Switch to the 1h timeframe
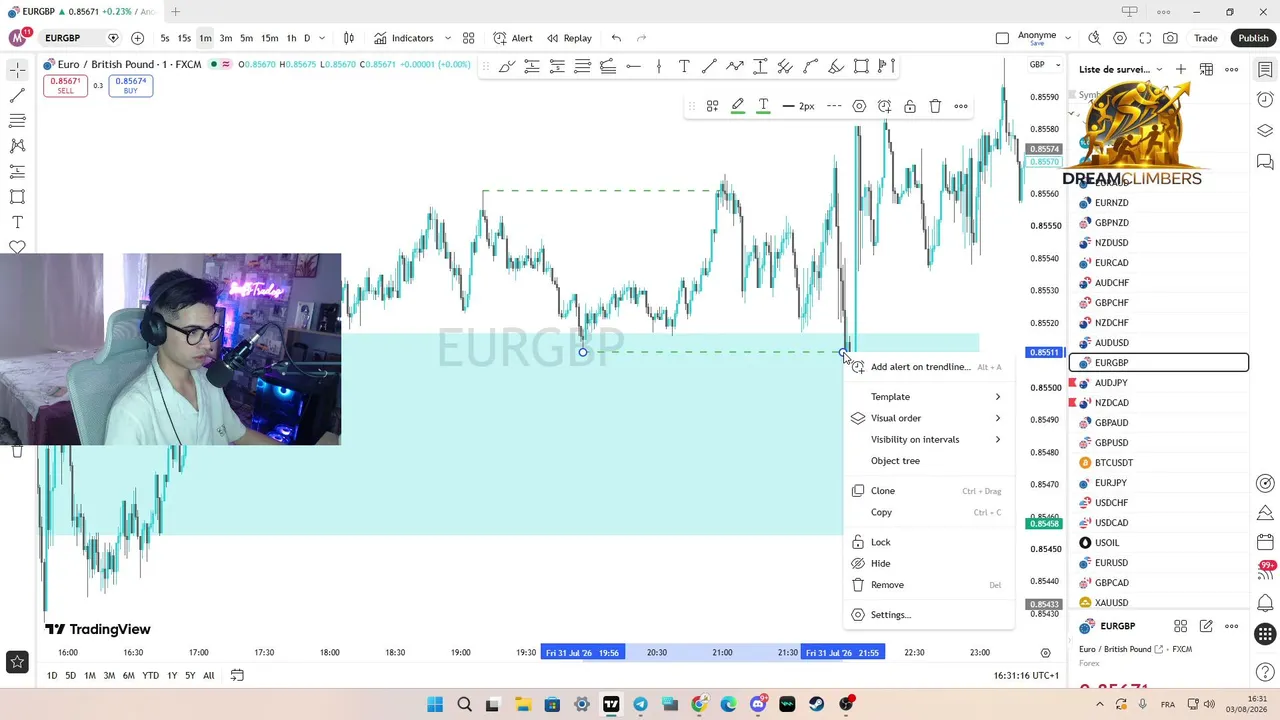 [x=291, y=38]
